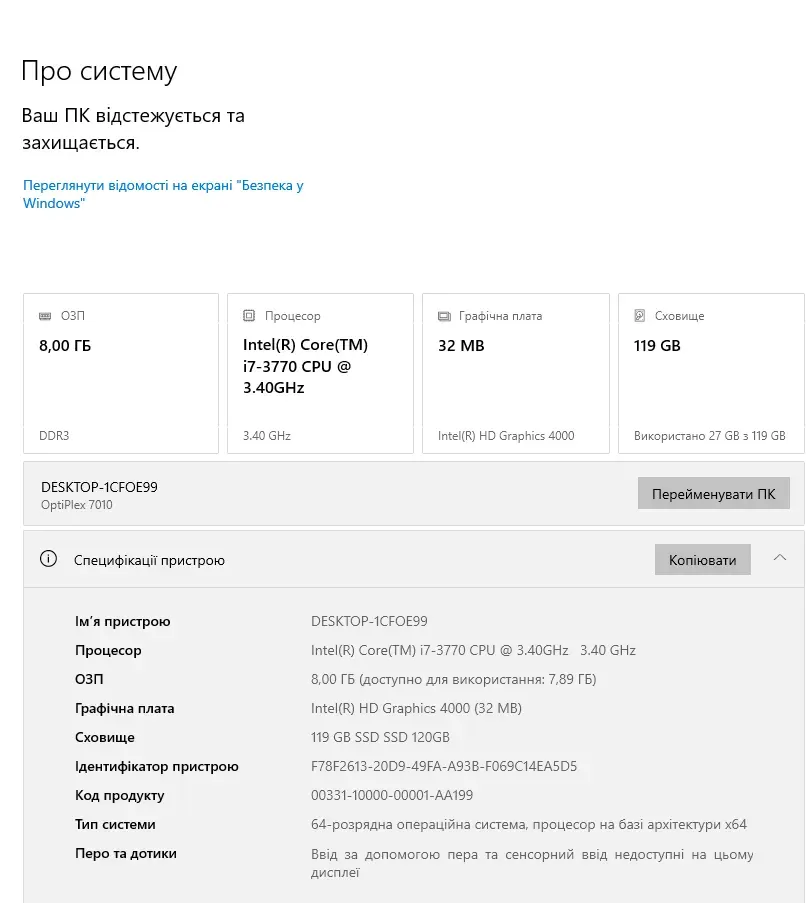The width and height of the screenshot is (806, 903).
Task: Click the DESKTOP-1CFOE99 OptiPlex 7010 name
Action: point(99,494)
